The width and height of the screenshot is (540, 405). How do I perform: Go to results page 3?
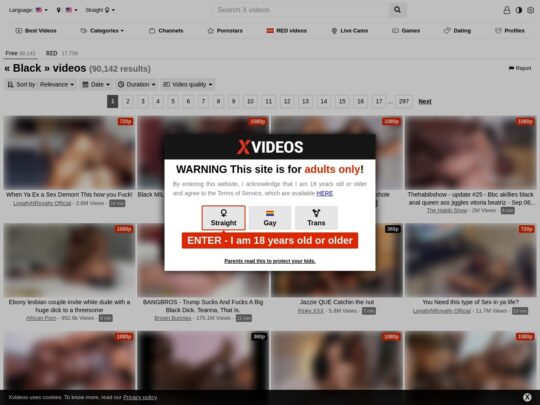pos(143,101)
